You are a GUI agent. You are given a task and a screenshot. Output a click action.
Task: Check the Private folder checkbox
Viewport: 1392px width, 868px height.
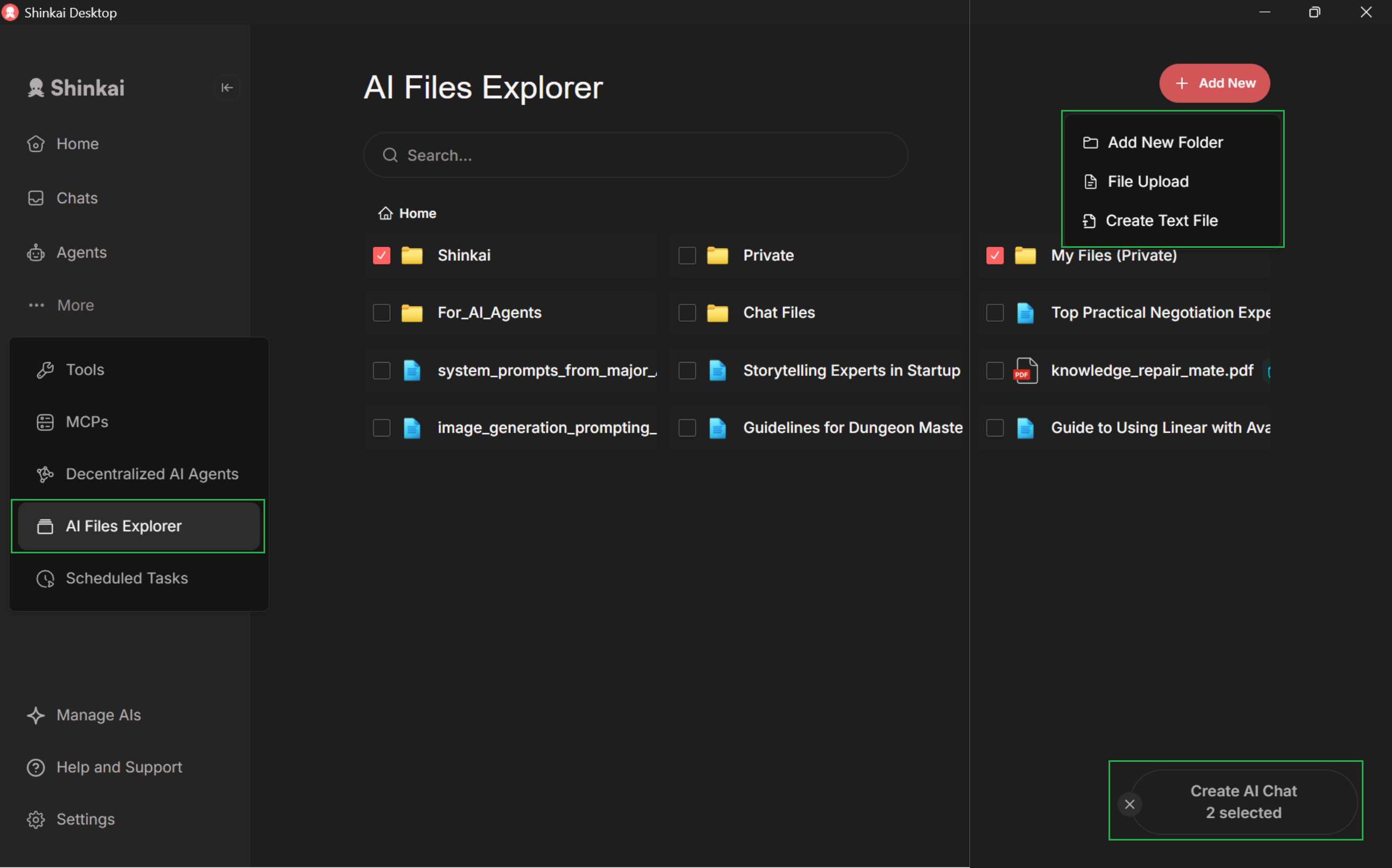pyautogui.click(x=687, y=255)
